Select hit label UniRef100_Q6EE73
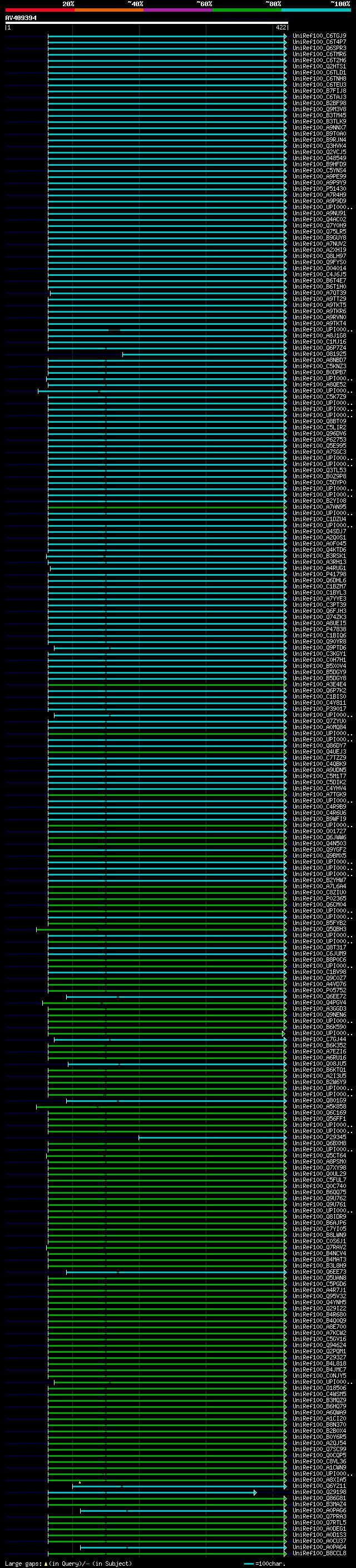The height and width of the screenshot is (1568, 356). pyautogui.click(x=319, y=1272)
